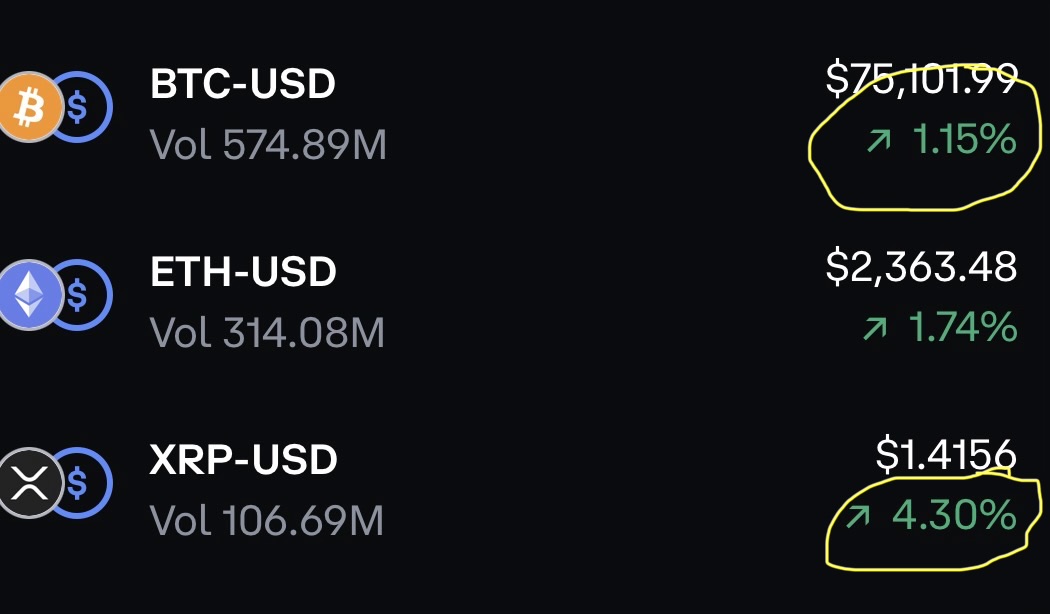Viewport: 1050px width, 614px height.
Task: Click the $1.4156 XRP price
Action: (946, 455)
